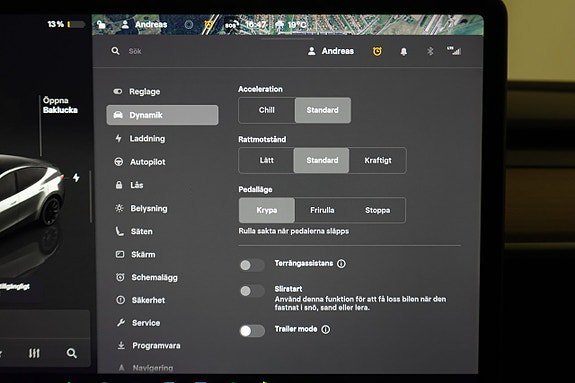Click the charge port lightning icon
The width and height of the screenshot is (575, 383).
pos(76,178)
